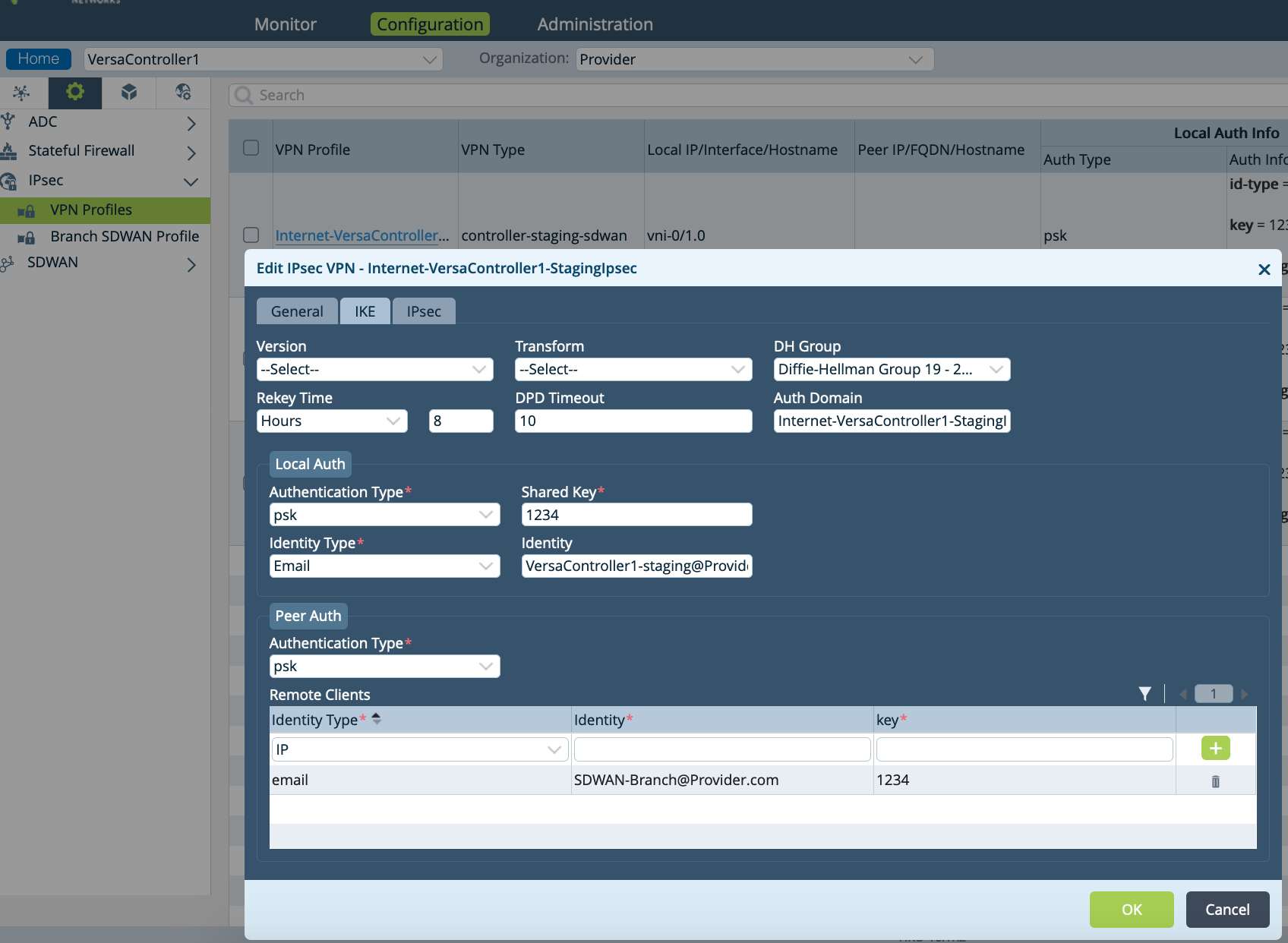Open the VersaController1 device dropdown
Image resolution: width=1288 pixels, height=943 pixels.
tap(263, 59)
